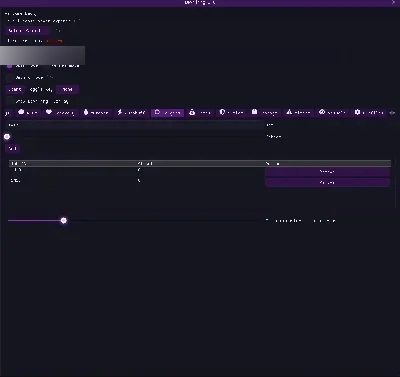Screen dimensions: 400x377
Task: Click the first column header of the table
Action: coord(73,163)
